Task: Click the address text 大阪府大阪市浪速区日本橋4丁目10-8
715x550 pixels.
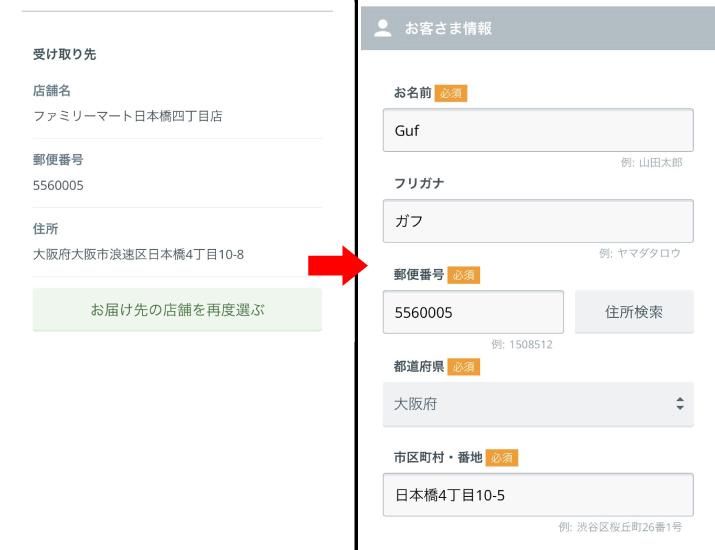Action: pyautogui.click(x=138, y=254)
